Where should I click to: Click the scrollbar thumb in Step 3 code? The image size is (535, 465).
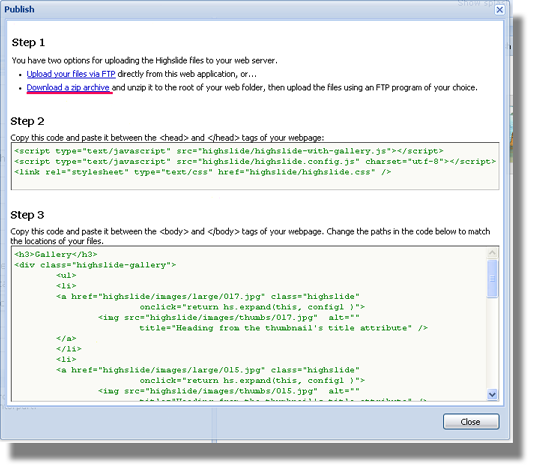click(x=492, y=279)
